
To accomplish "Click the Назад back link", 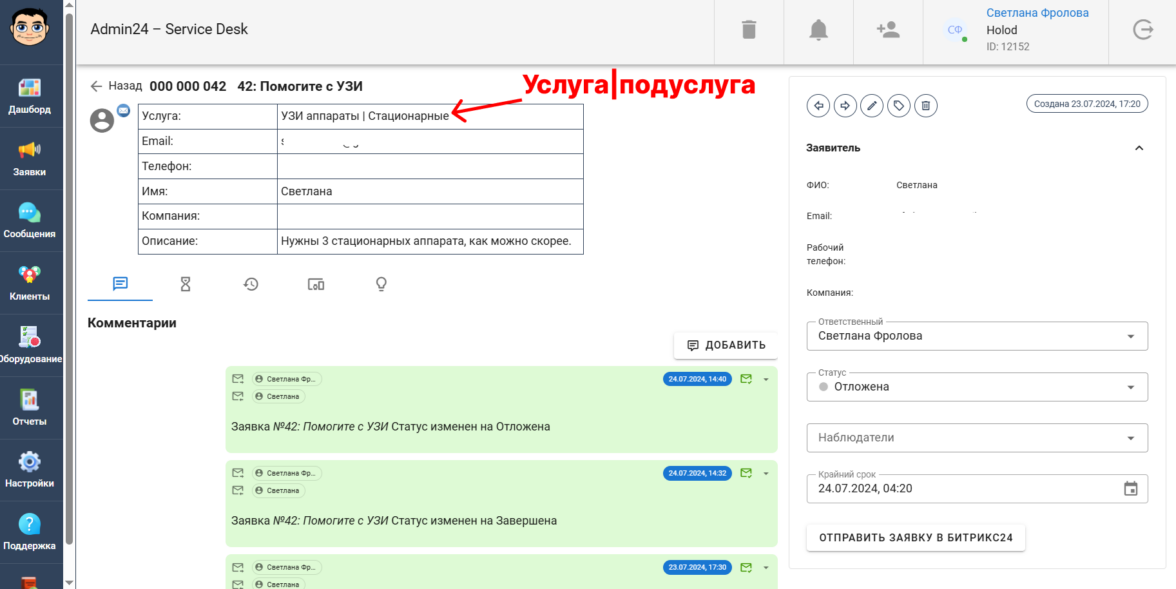I will tap(116, 86).
